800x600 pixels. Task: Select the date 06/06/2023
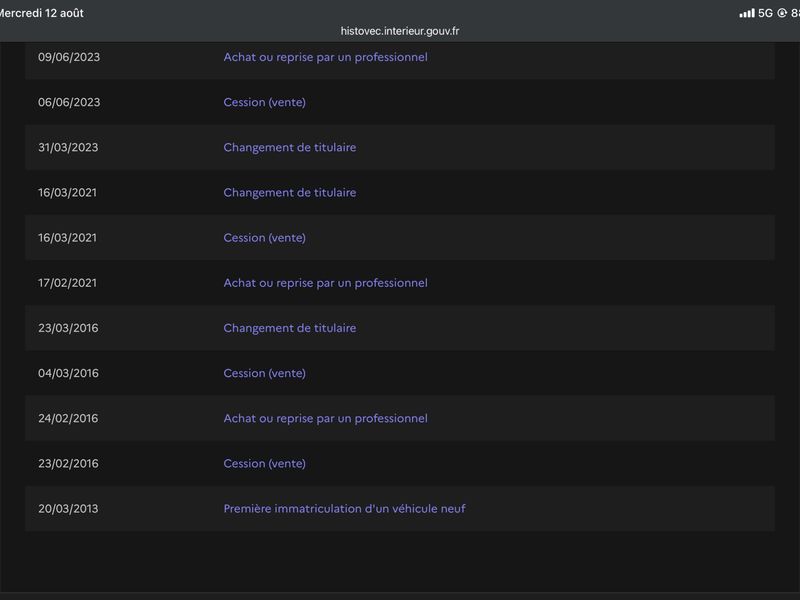click(x=69, y=102)
